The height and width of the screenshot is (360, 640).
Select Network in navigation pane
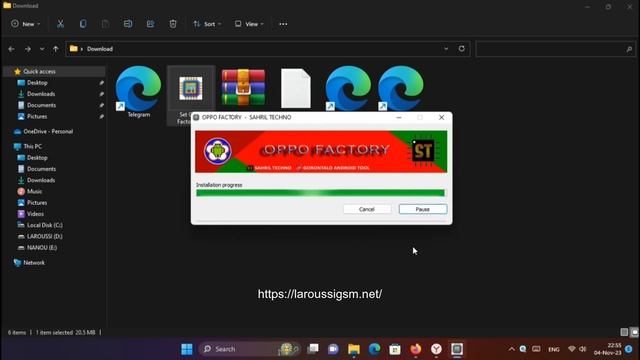coord(34,263)
